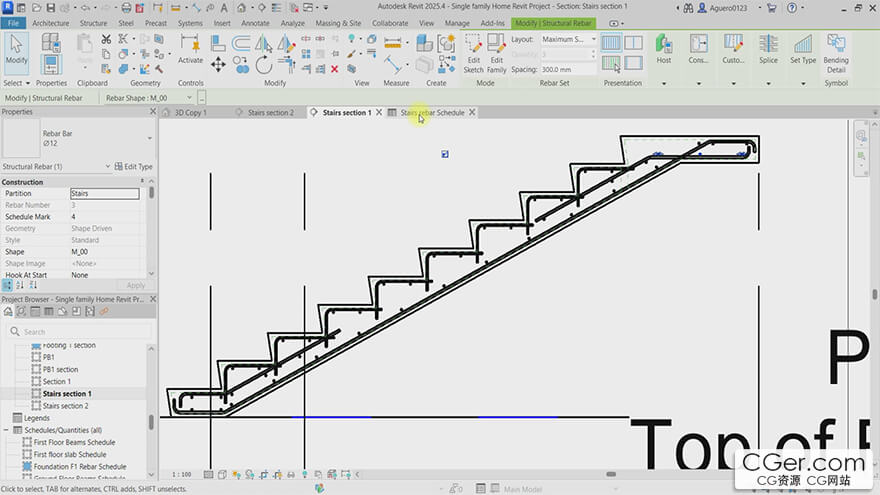This screenshot has width=880, height=495.
Task: Switch to the Stairs rebar Schedule tab
Action: coord(432,113)
